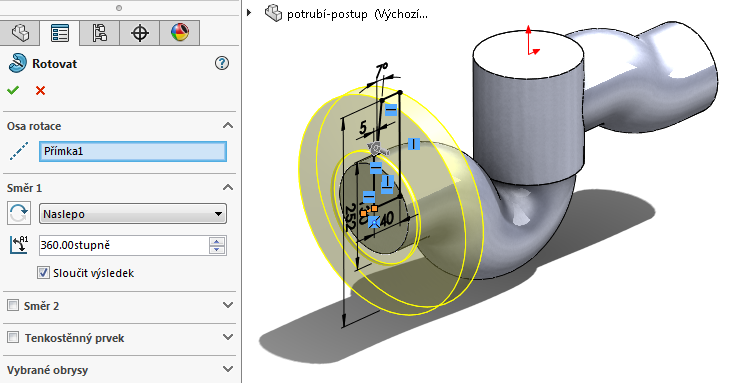
Task: Open Rotovat help question mark icon
Action: pyautogui.click(x=222, y=63)
